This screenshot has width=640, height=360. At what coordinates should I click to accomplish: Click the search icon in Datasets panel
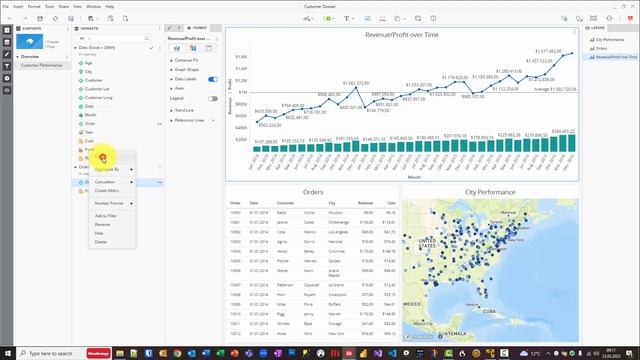(x=147, y=38)
